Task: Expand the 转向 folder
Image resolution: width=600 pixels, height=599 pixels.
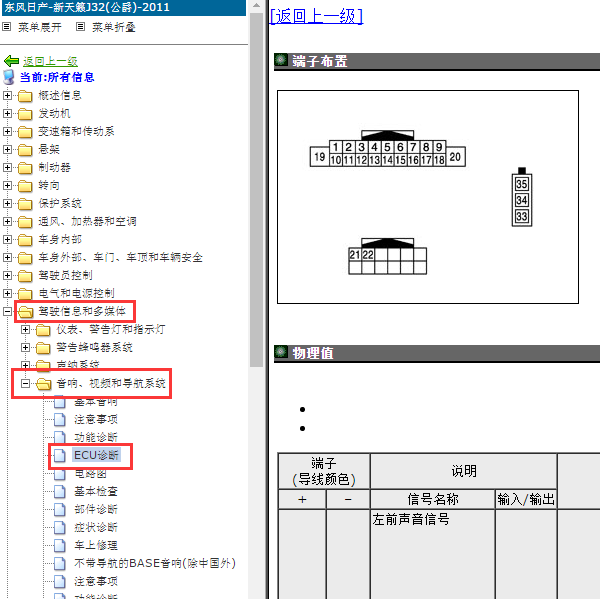Action: click(x=7, y=185)
